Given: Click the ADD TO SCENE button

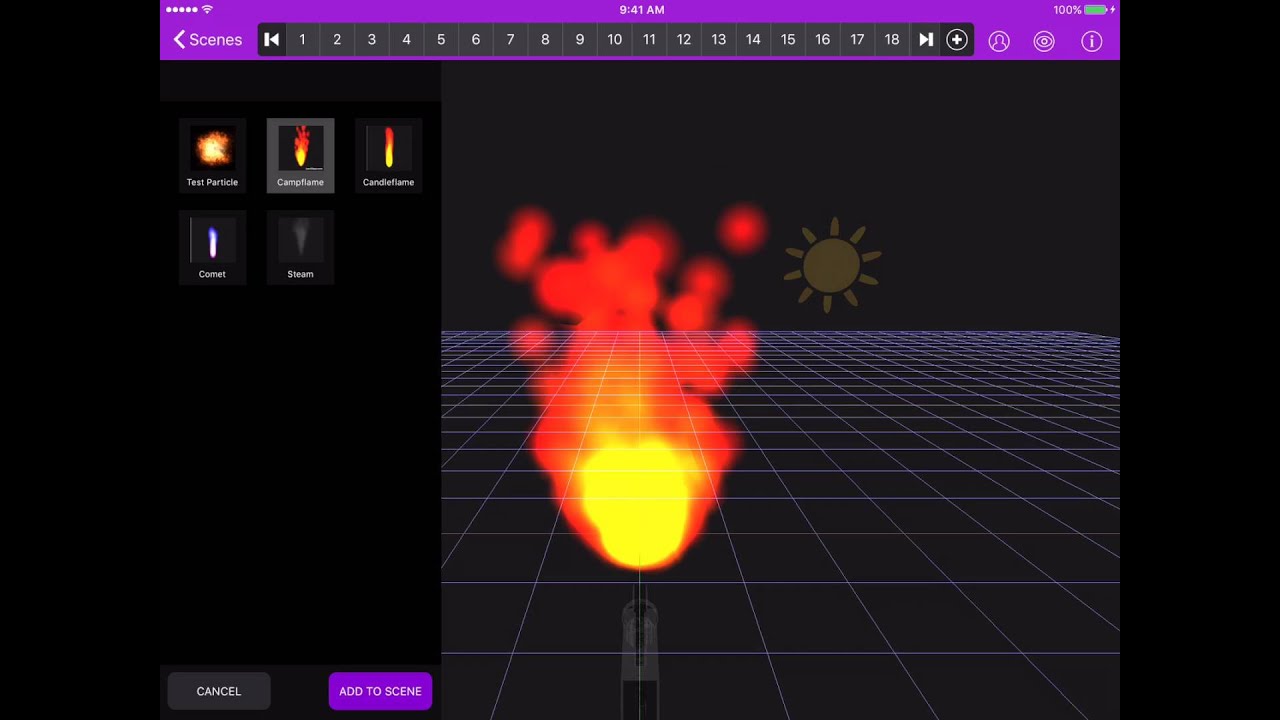Looking at the screenshot, I should [x=380, y=691].
